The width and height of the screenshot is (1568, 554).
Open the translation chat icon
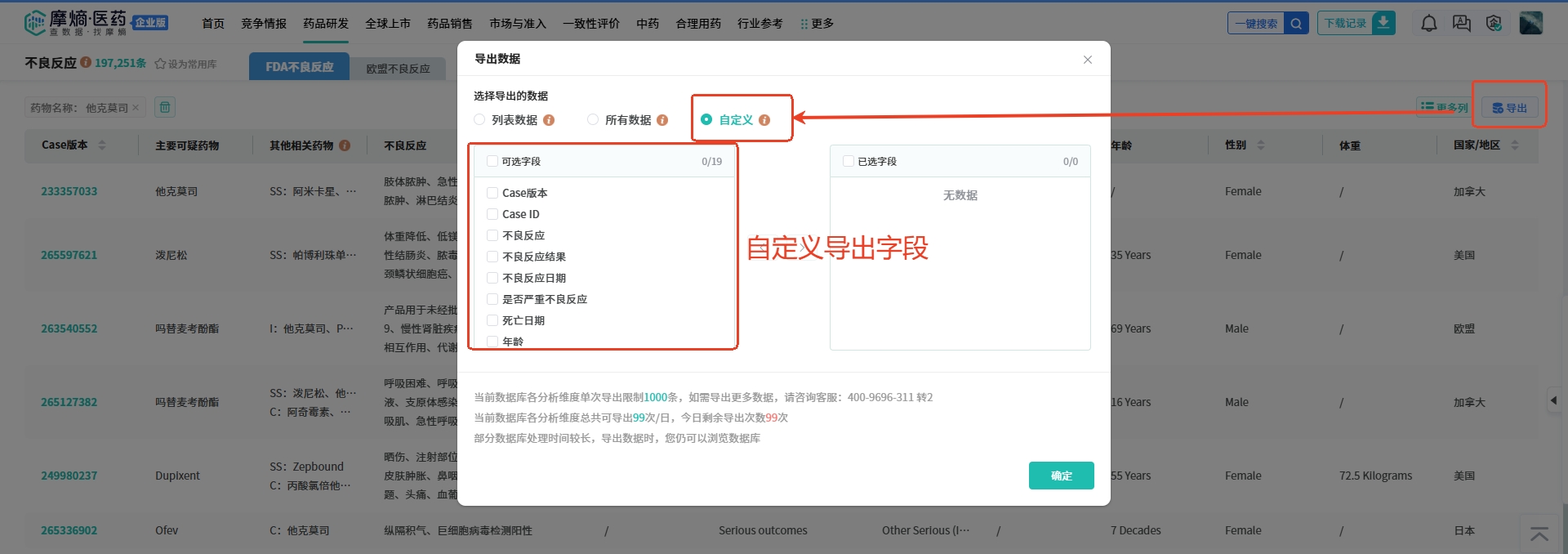coord(1461,24)
